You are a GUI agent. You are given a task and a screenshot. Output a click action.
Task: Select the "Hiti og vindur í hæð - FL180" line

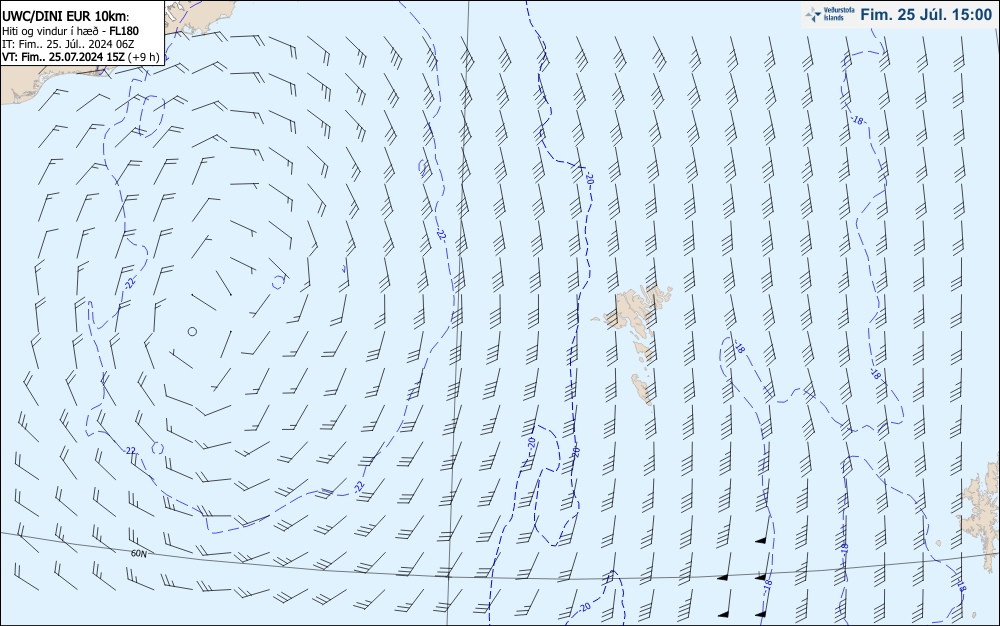71,31
